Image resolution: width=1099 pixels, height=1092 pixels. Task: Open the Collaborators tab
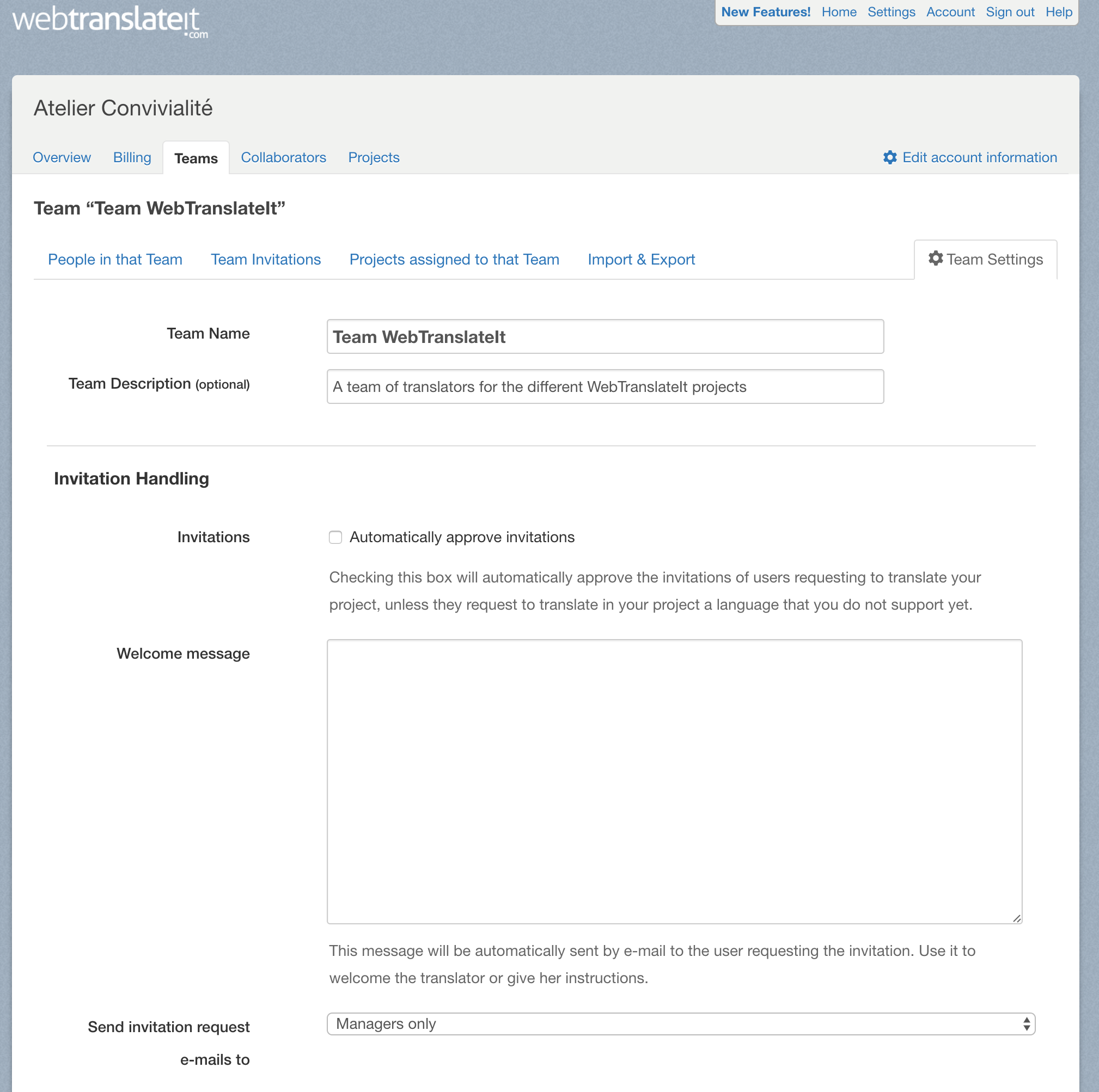[283, 157]
